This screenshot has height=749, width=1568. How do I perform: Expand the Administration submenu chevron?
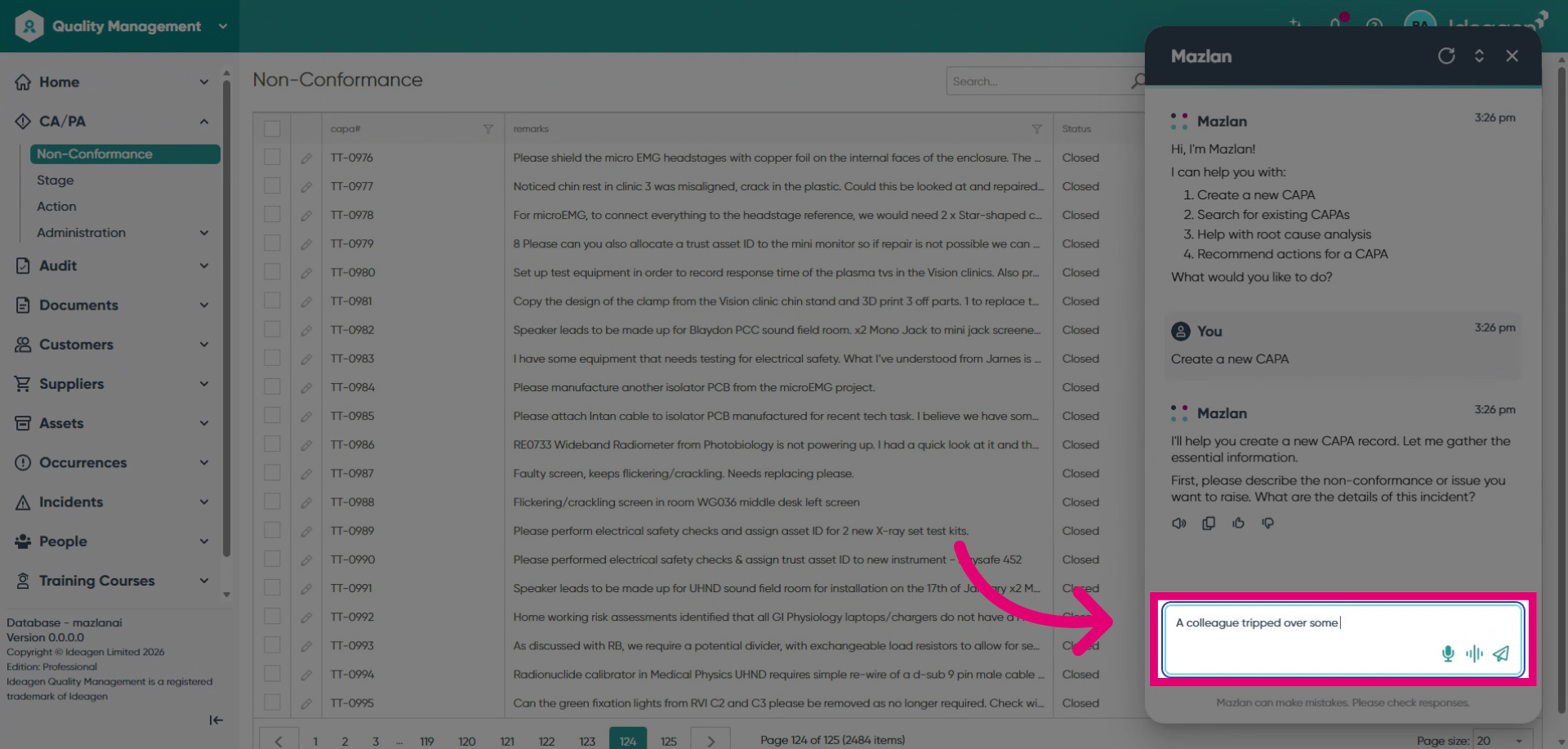click(204, 233)
